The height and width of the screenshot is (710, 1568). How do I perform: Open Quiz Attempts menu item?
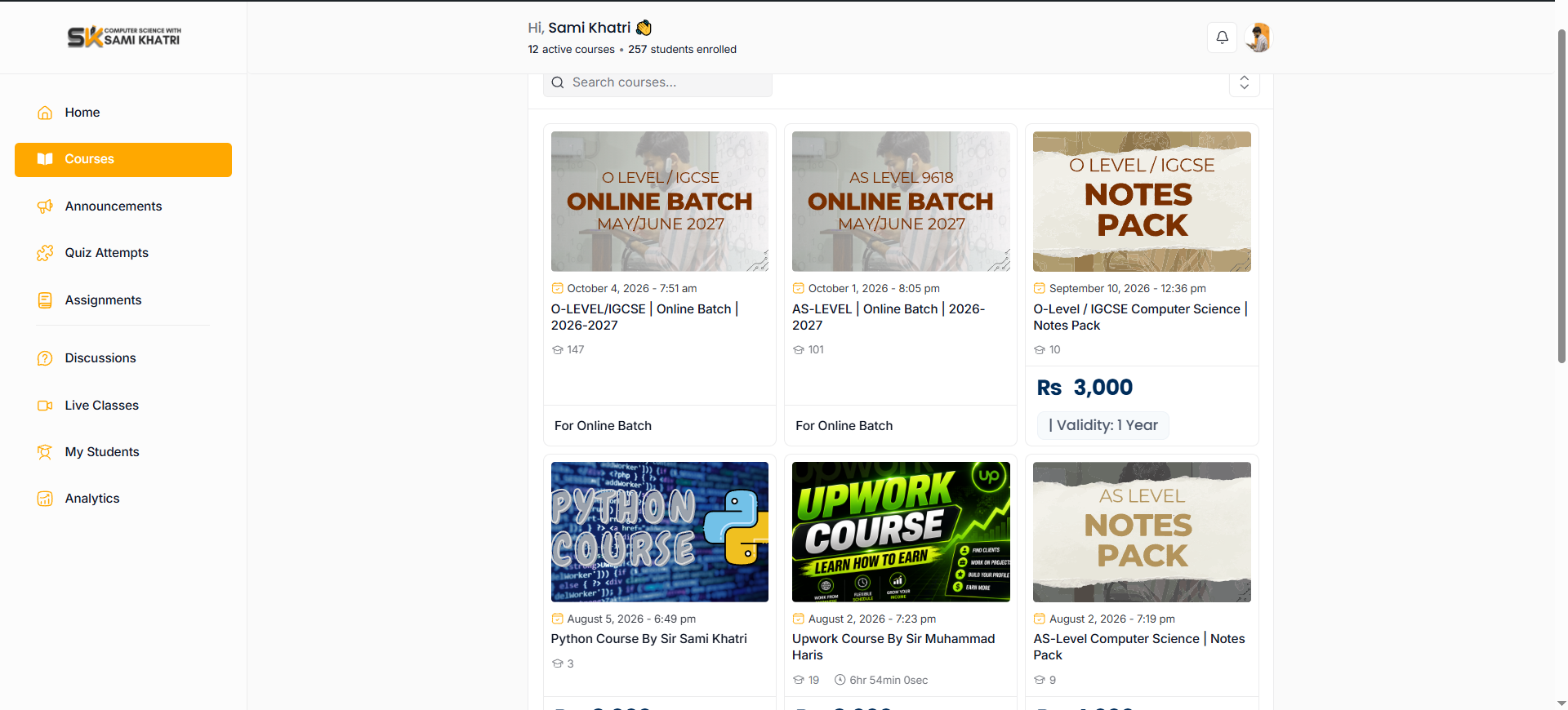point(123,253)
